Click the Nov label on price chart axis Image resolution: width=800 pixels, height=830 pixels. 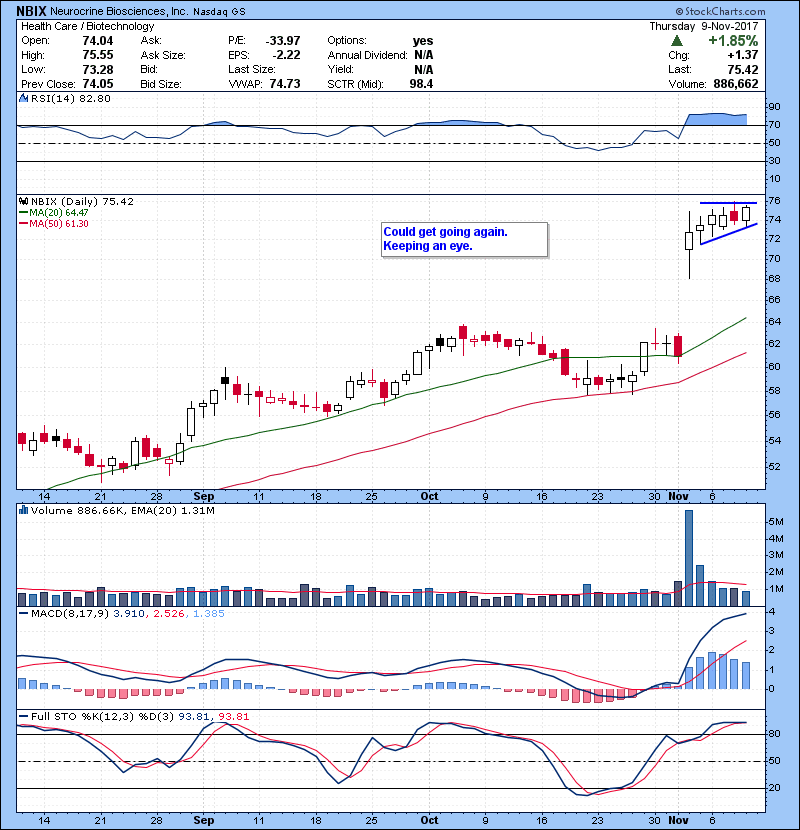(678, 496)
